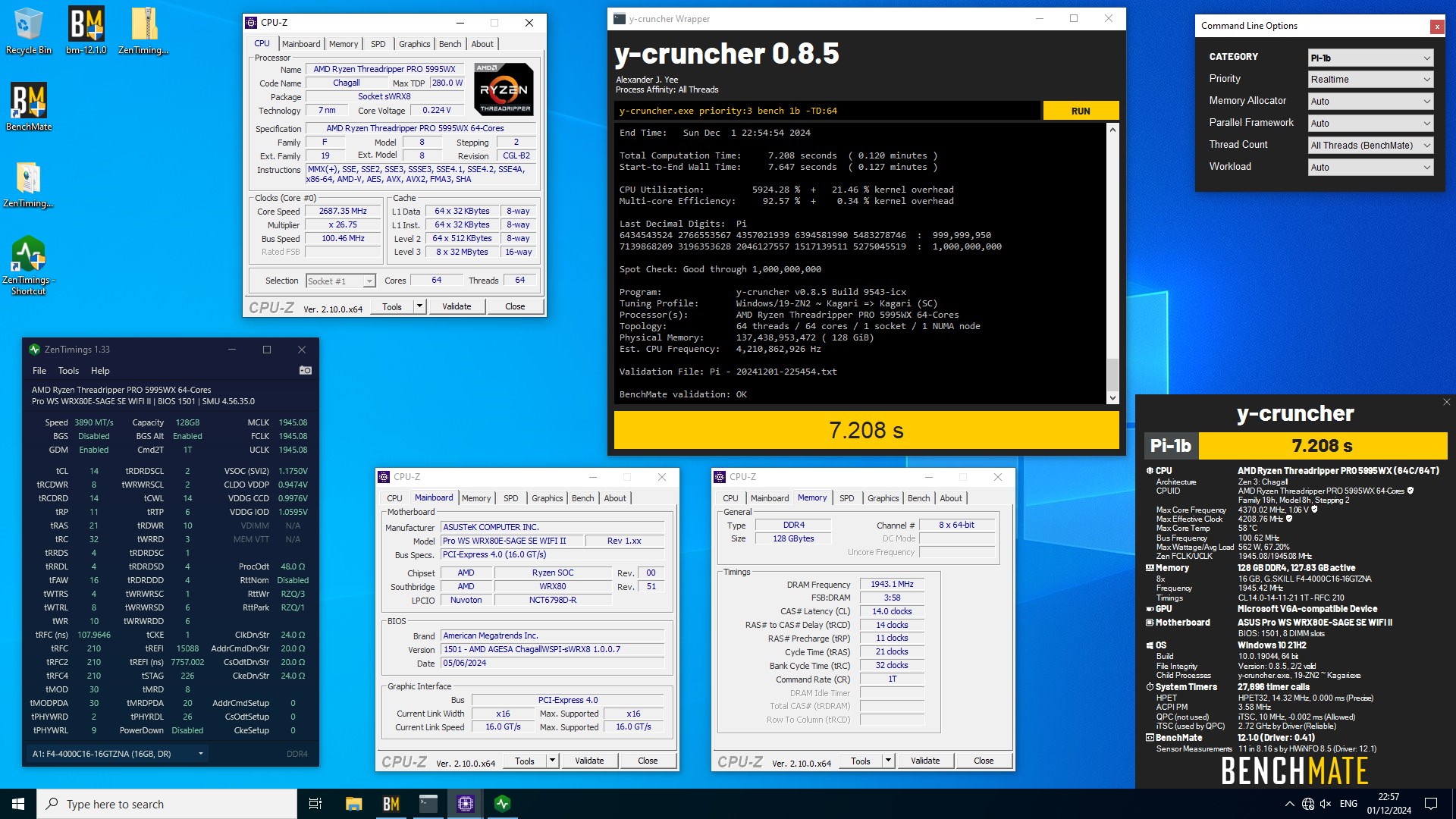
Task: Open Graphics tab in CPU-Z Mainboard window
Action: (x=547, y=498)
